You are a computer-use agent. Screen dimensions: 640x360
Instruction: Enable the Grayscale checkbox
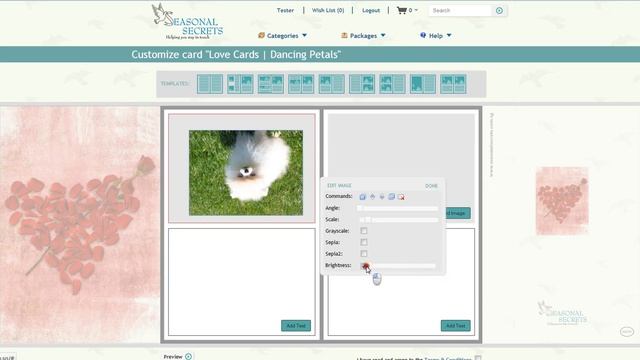pyautogui.click(x=364, y=231)
